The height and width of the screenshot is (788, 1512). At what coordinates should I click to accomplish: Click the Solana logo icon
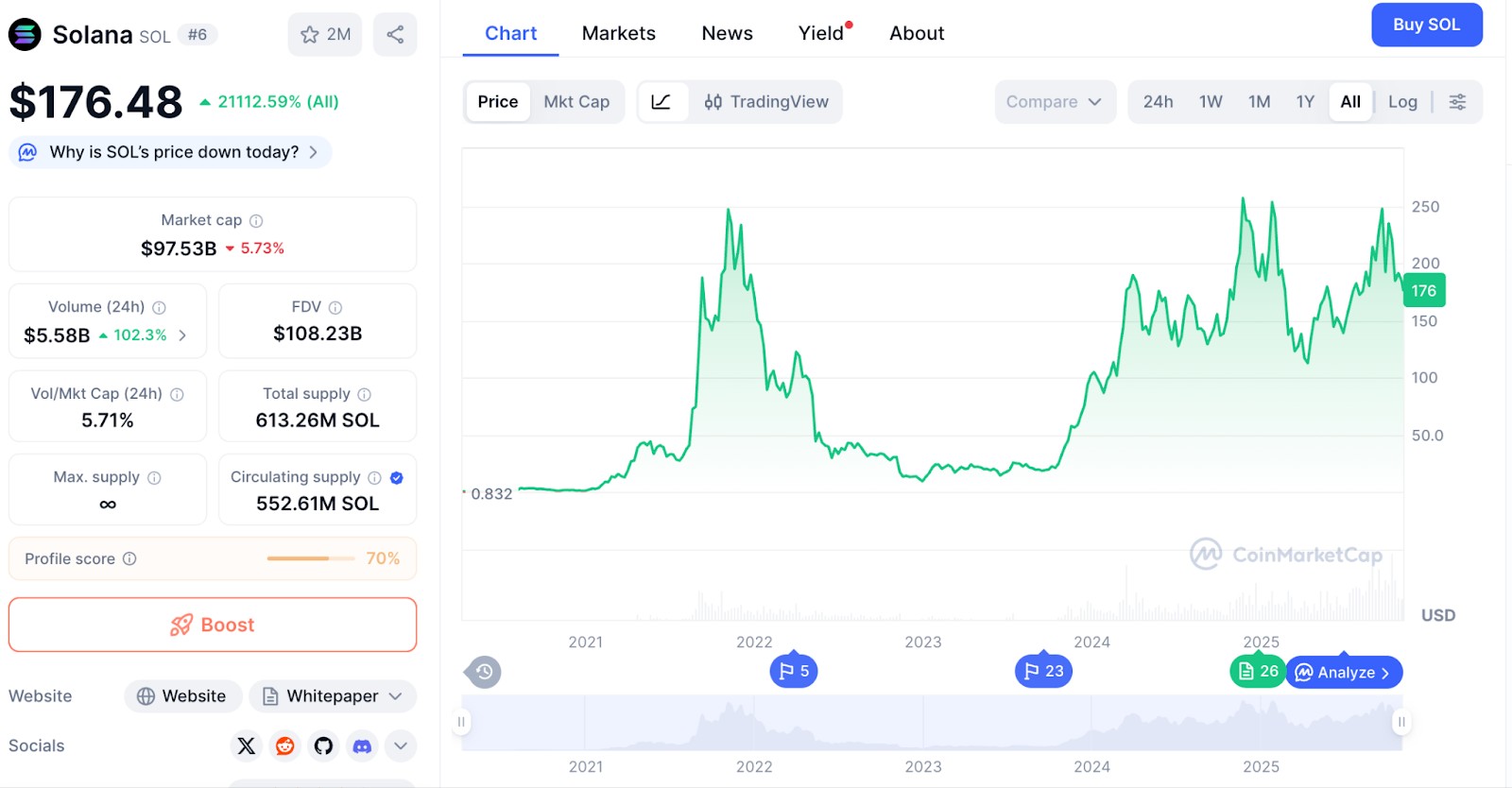pyautogui.click(x=25, y=35)
